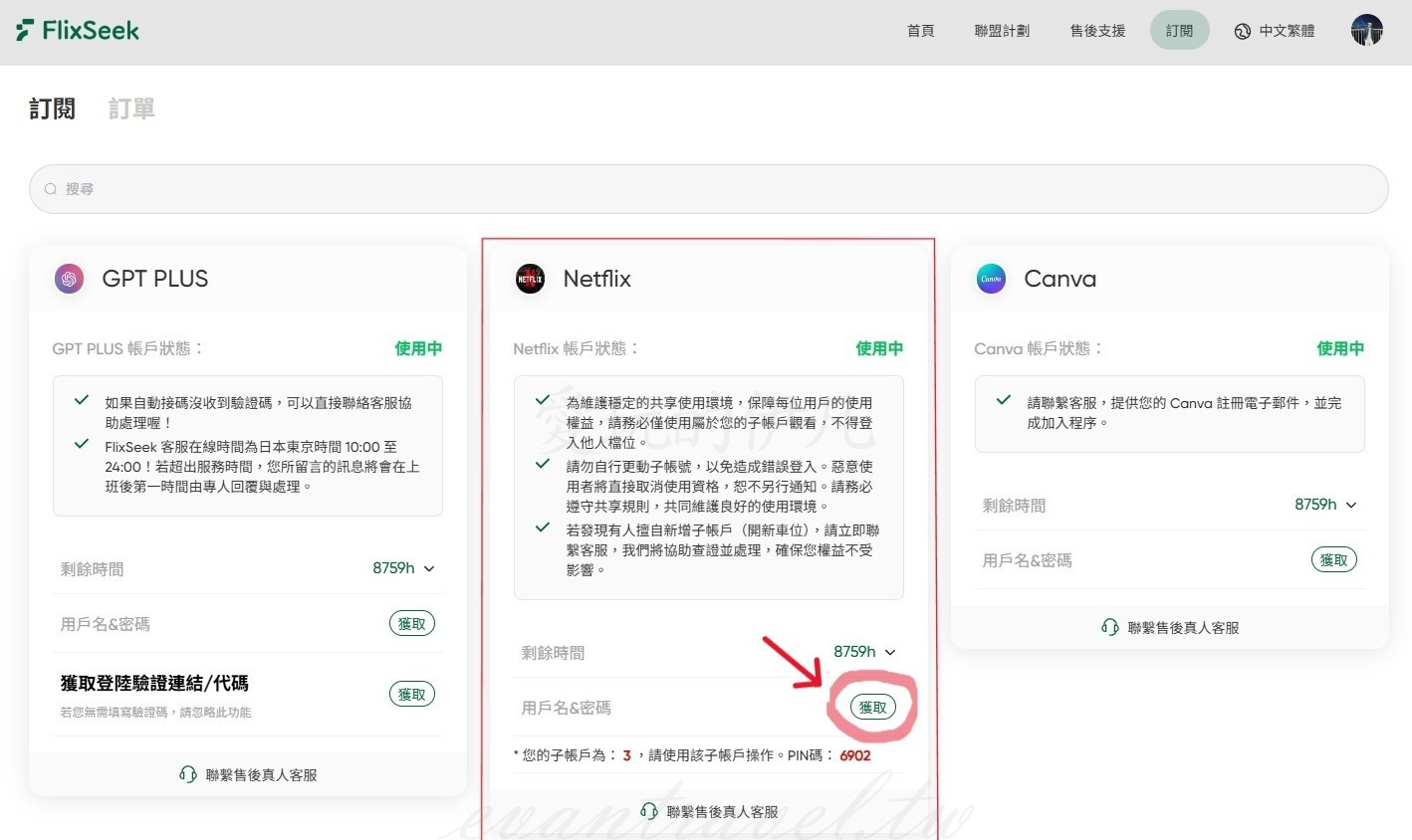Click GPT PLUS 帳戶狀態 label
Image resolution: width=1412 pixels, height=840 pixels.
point(127,348)
